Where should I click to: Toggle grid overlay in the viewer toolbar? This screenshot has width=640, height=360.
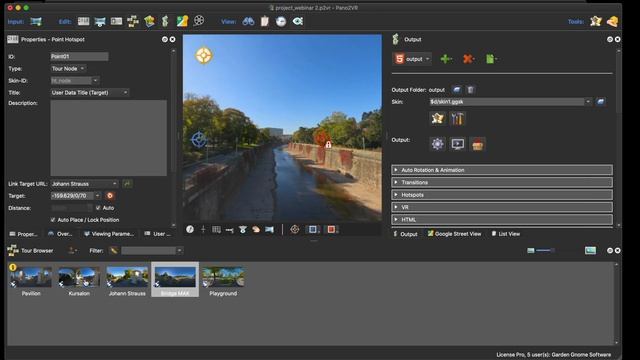(x=216, y=229)
